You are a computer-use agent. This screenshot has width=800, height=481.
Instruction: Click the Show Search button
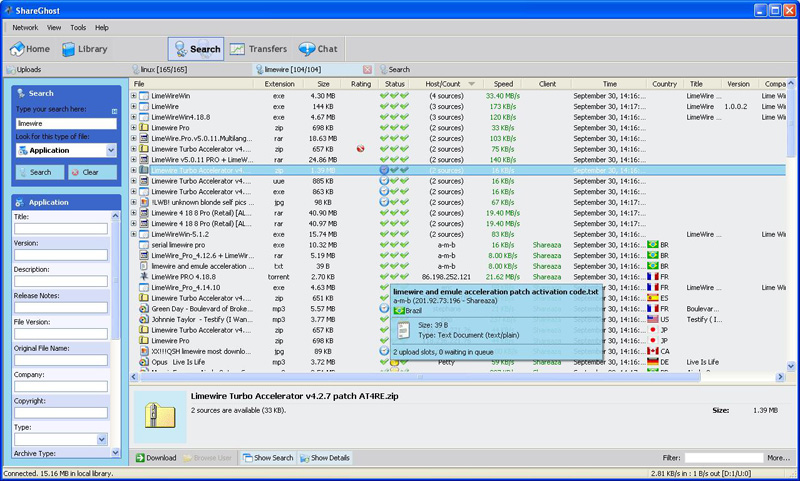268,458
